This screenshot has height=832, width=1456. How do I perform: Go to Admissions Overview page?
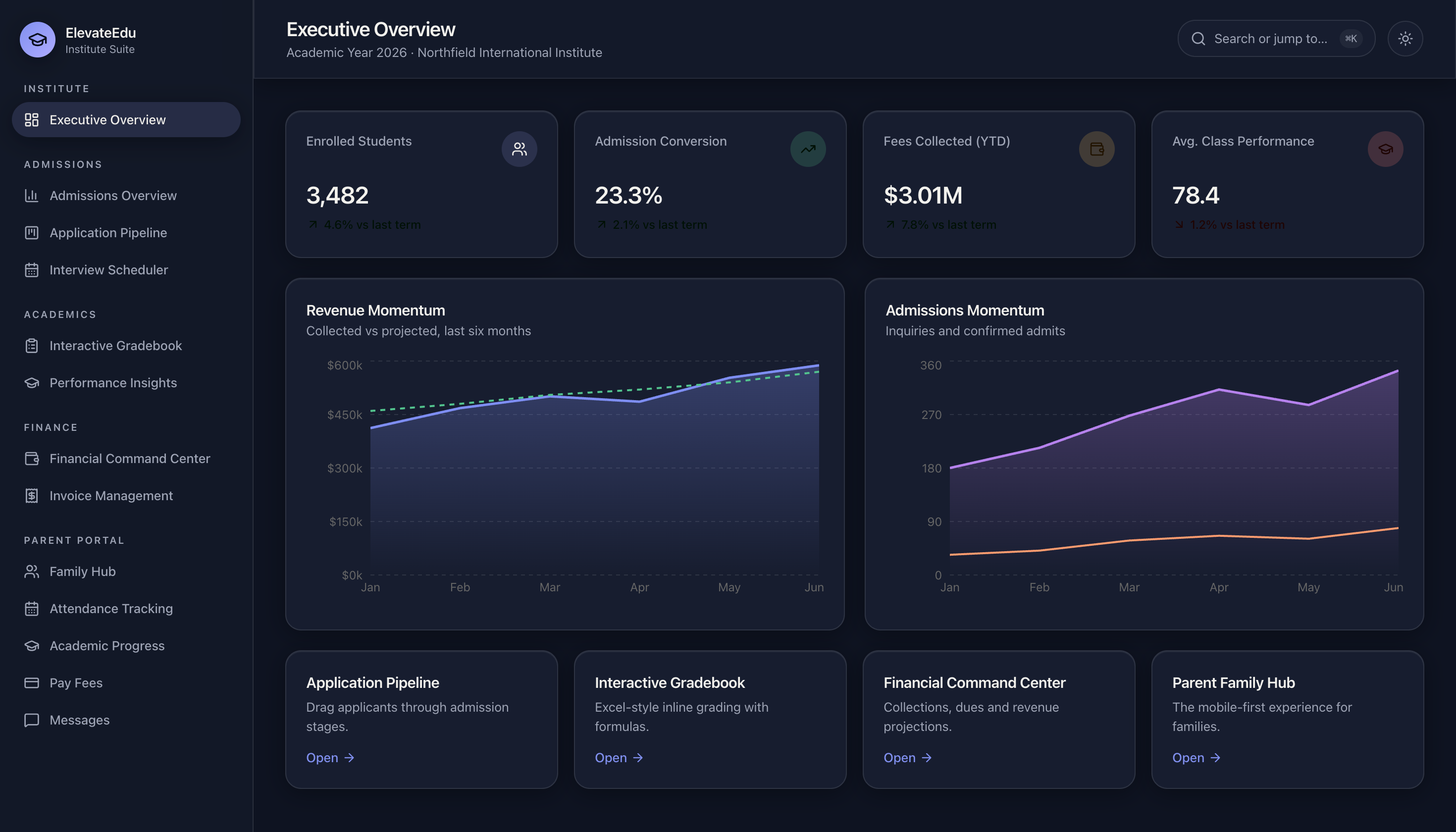pos(126,196)
